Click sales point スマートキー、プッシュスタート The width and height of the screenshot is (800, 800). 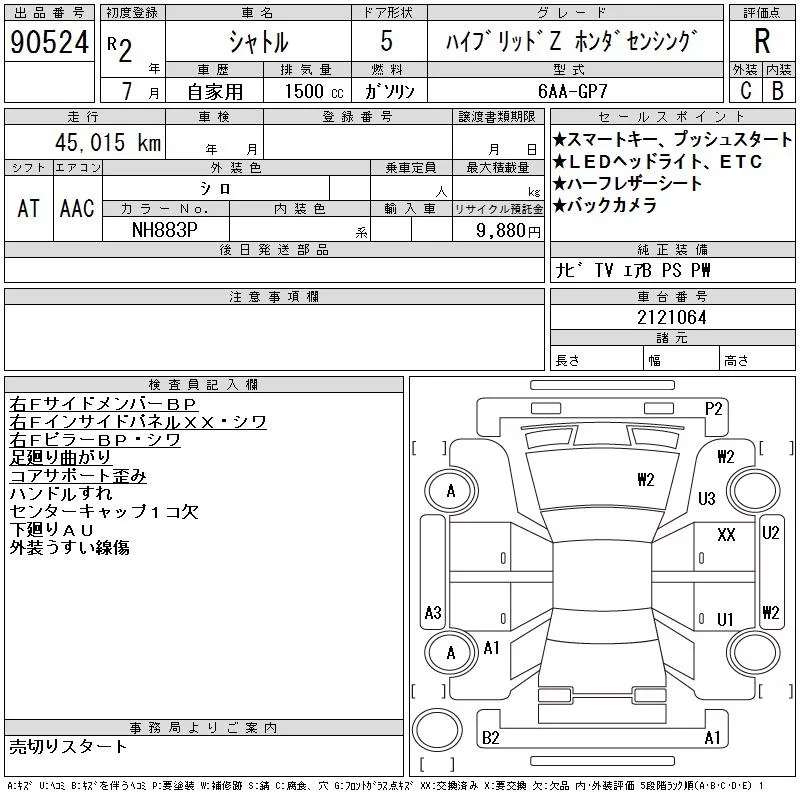672,139
